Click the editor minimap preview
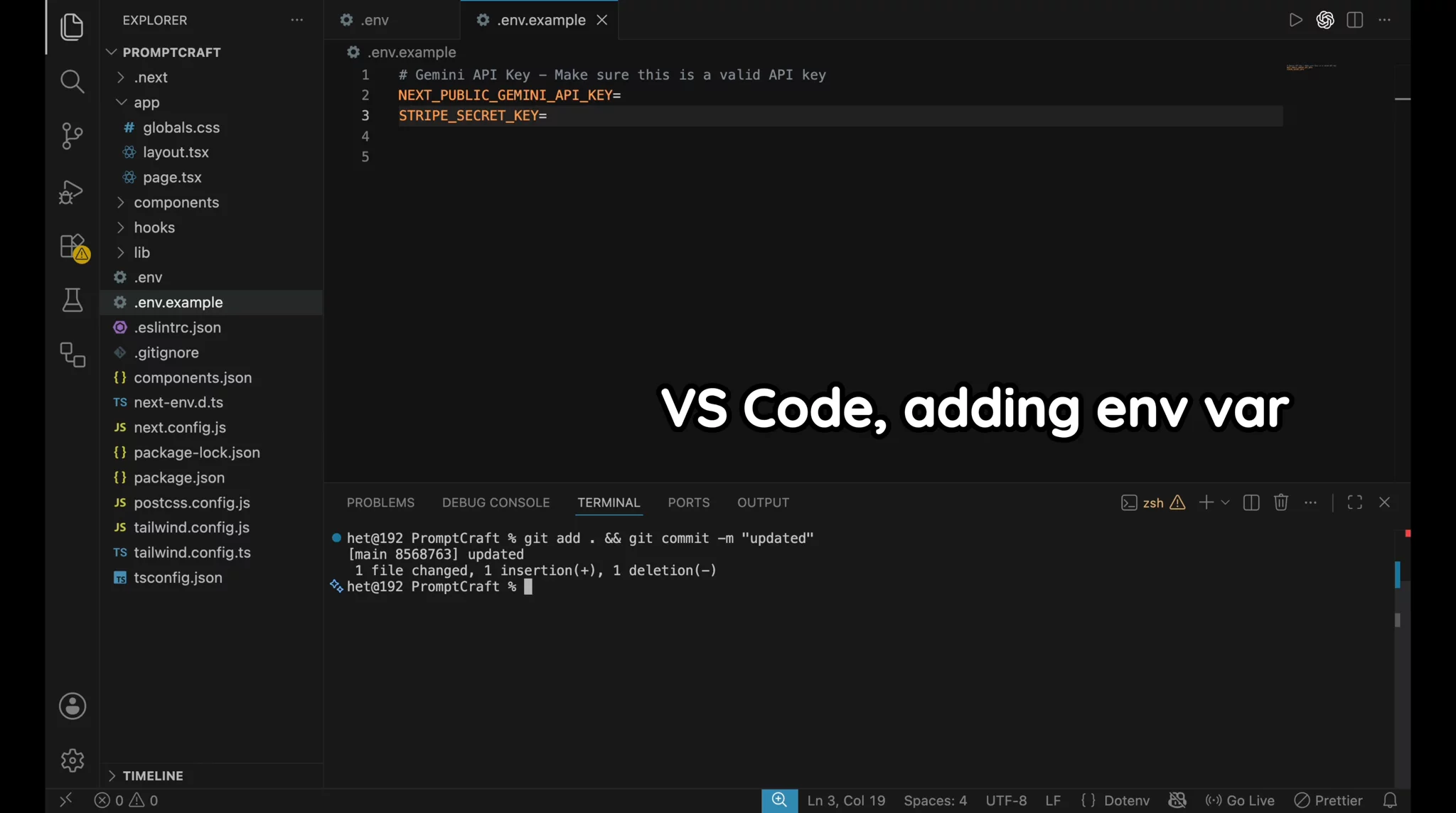This screenshot has height=813, width=1456. 1311,68
